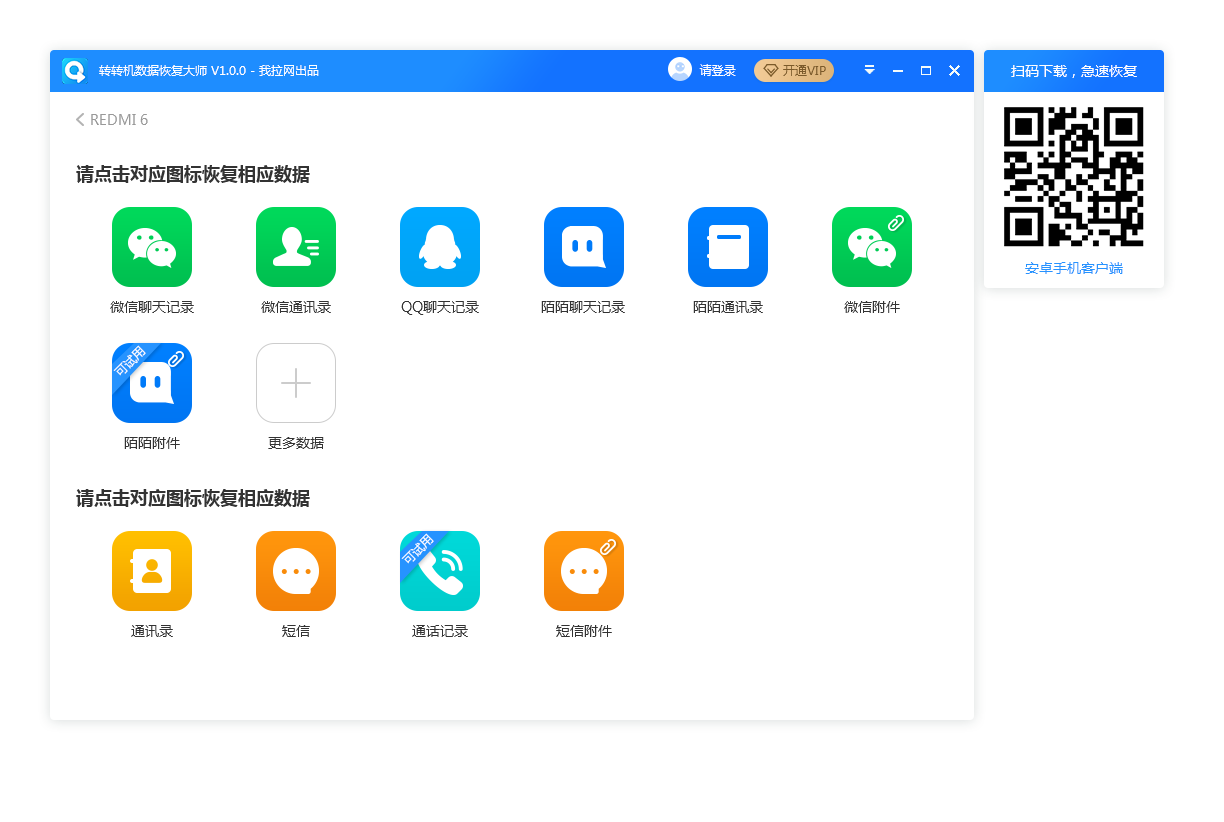
Task: Open the QQ chat records icon
Action: click(x=440, y=247)
